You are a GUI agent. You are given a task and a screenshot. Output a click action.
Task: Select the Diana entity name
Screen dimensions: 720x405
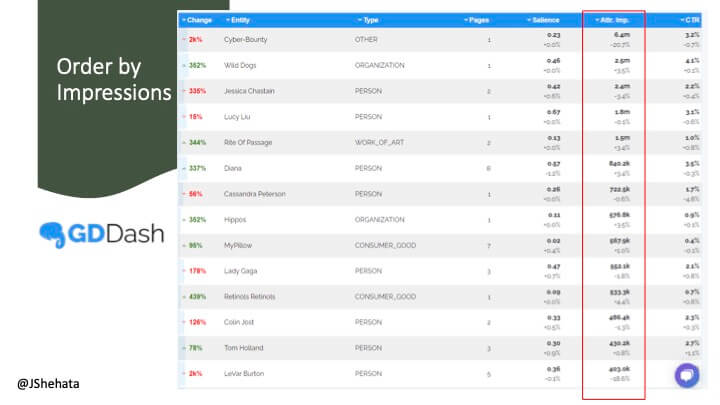pyautogui.click(x=233, y=168)
